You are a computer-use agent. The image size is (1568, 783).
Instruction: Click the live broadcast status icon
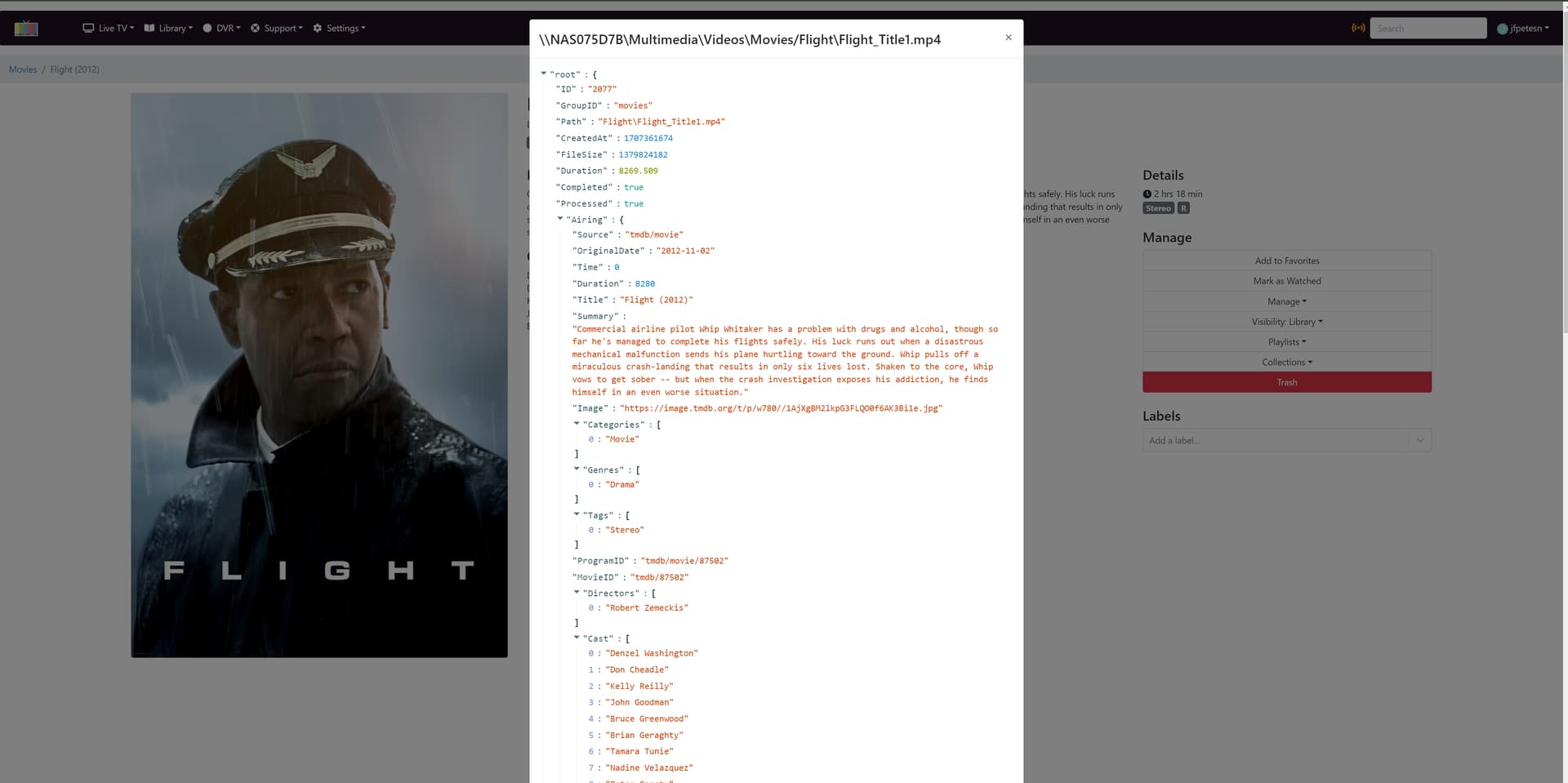1358,29
